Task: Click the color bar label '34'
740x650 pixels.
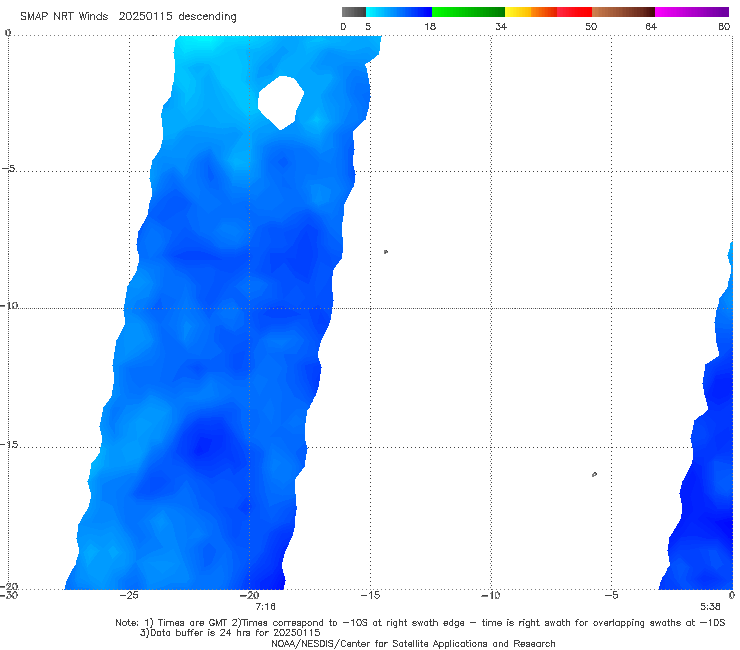Action: 501,26
